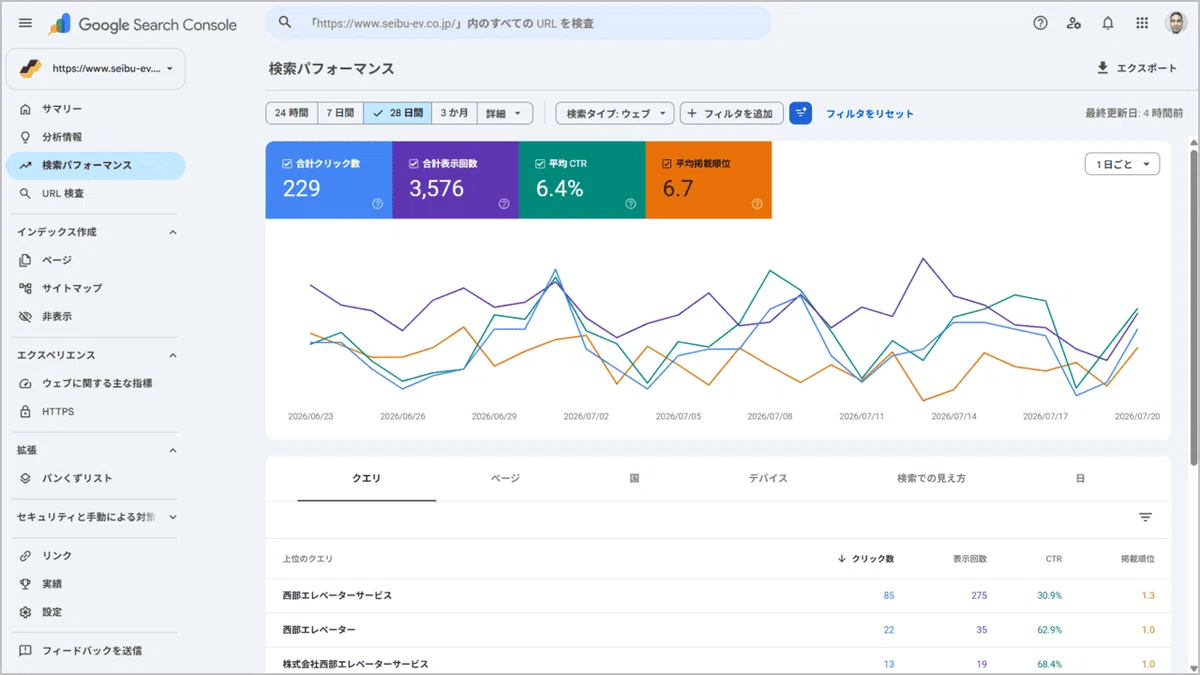Select the 24 時間 date range
The width and height of the screenshot is (1200, 675).
pyautogui.click(x=291, y=113)
